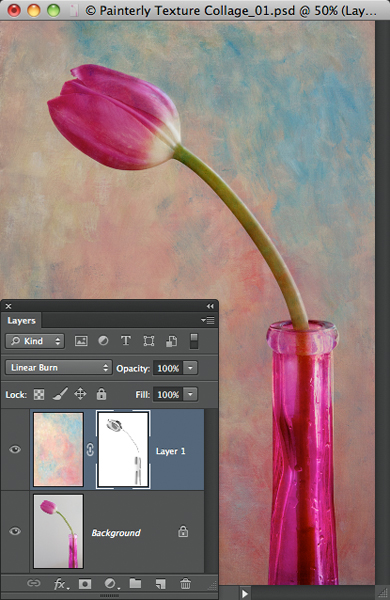Hide the Background layer eye icon
390x600 pixels.
(x=15, y=531)
